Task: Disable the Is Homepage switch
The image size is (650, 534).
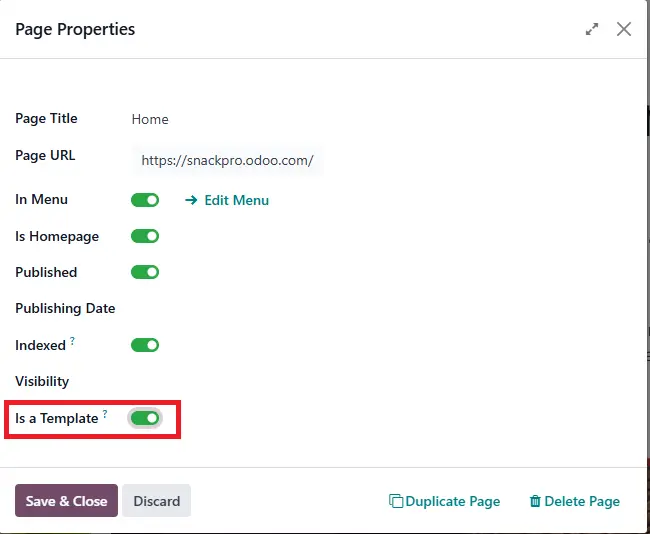Action: coord(145,236)
